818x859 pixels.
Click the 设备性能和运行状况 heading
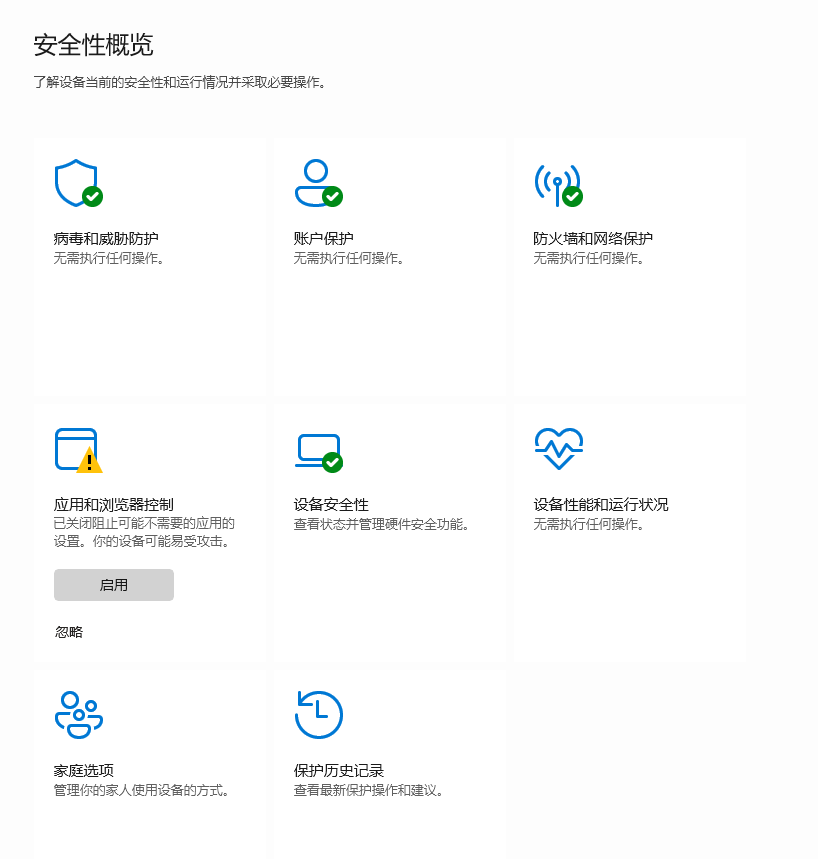(601, 505)
